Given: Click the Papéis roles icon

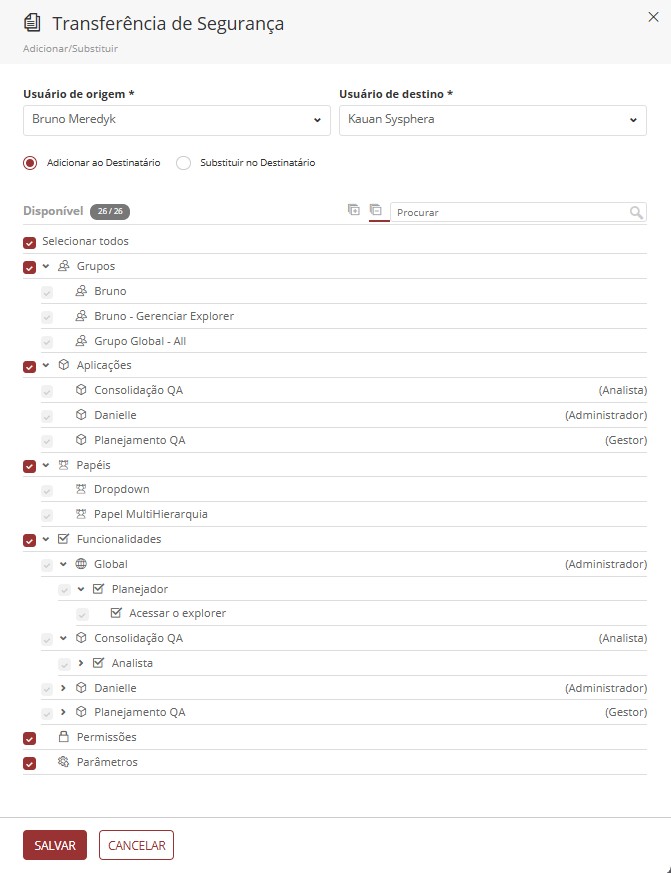Looking at the screenshot, I should pyautogui.click(x=64, y=465).
